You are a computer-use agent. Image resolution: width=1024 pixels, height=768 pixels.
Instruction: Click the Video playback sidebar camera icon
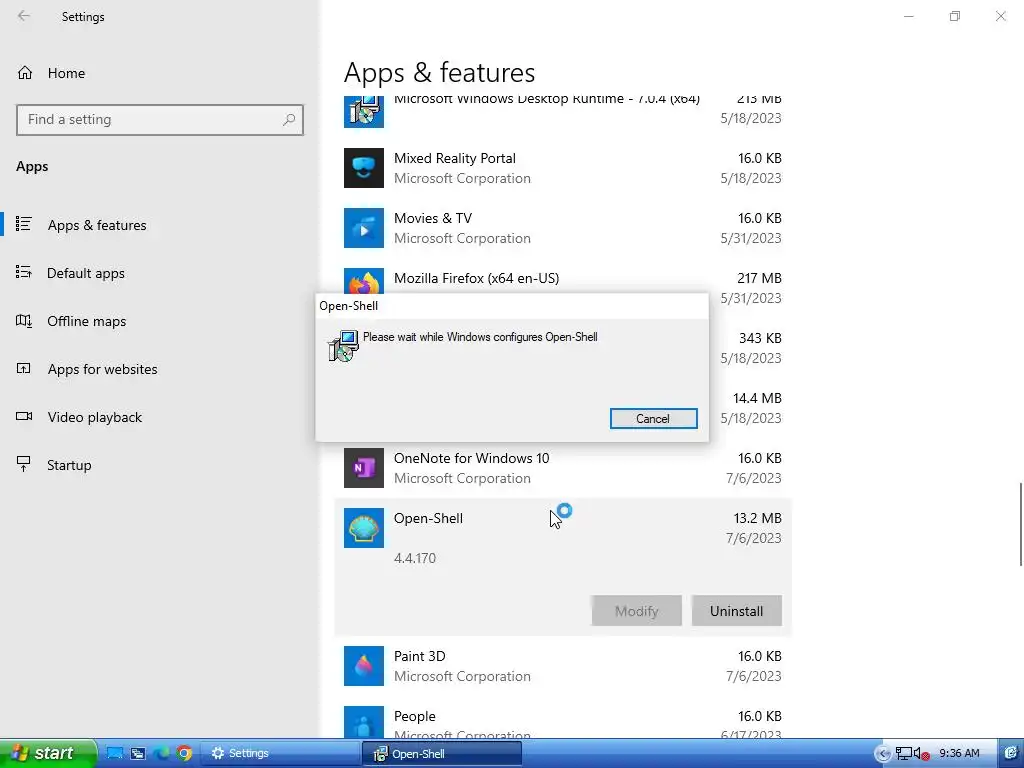click(24, 416)
